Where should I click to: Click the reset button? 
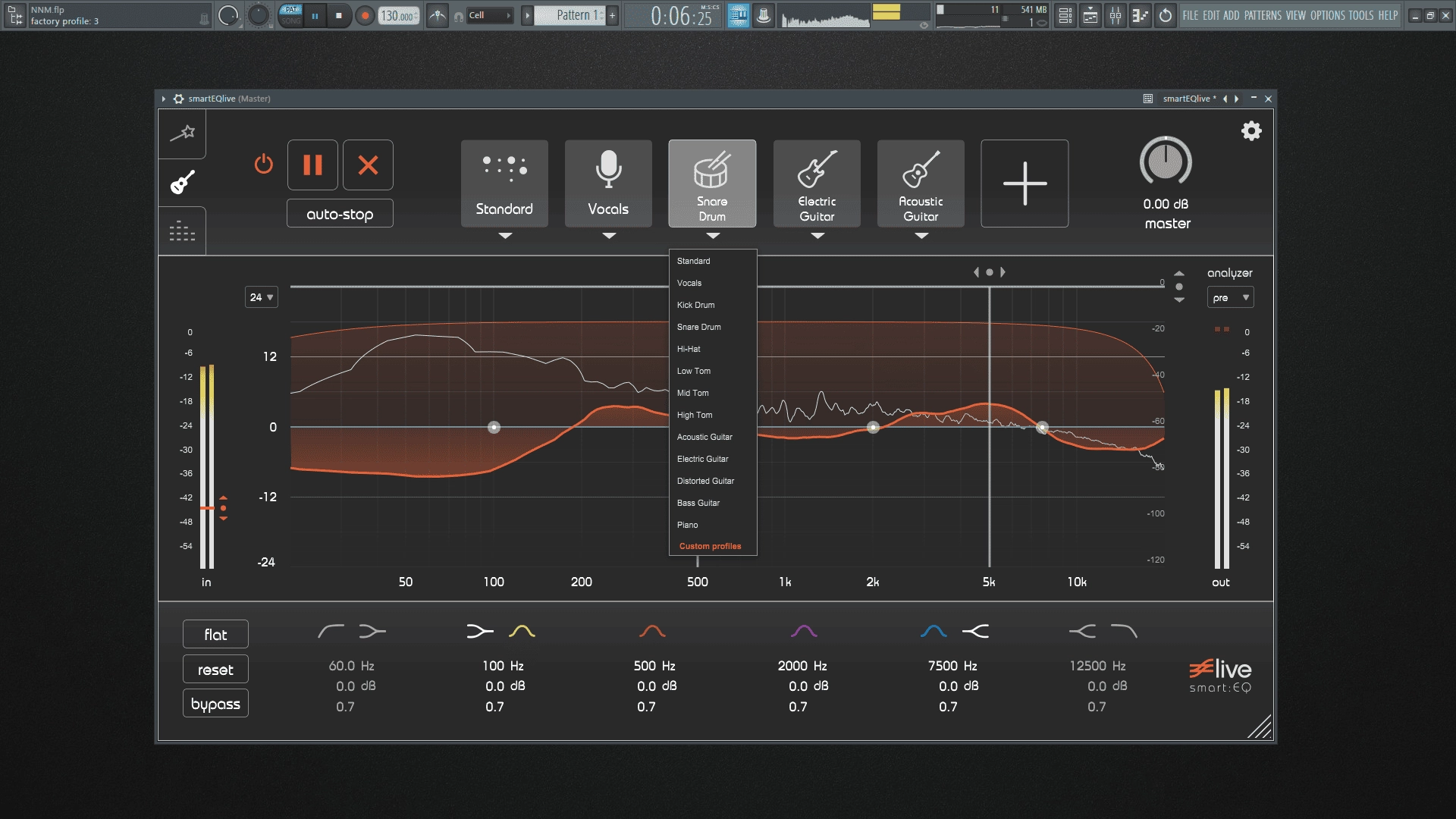tap(215, 670)
